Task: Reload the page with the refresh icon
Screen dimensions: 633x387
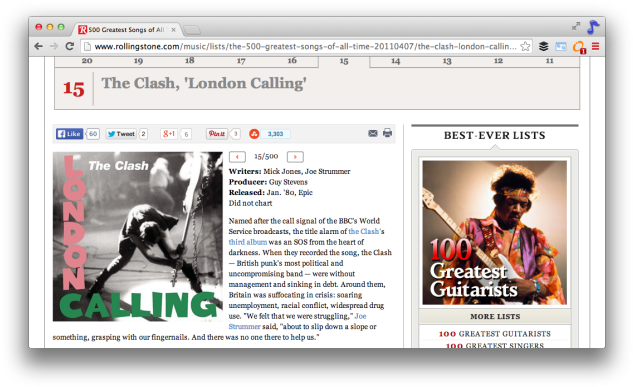Action: point(69,46)
